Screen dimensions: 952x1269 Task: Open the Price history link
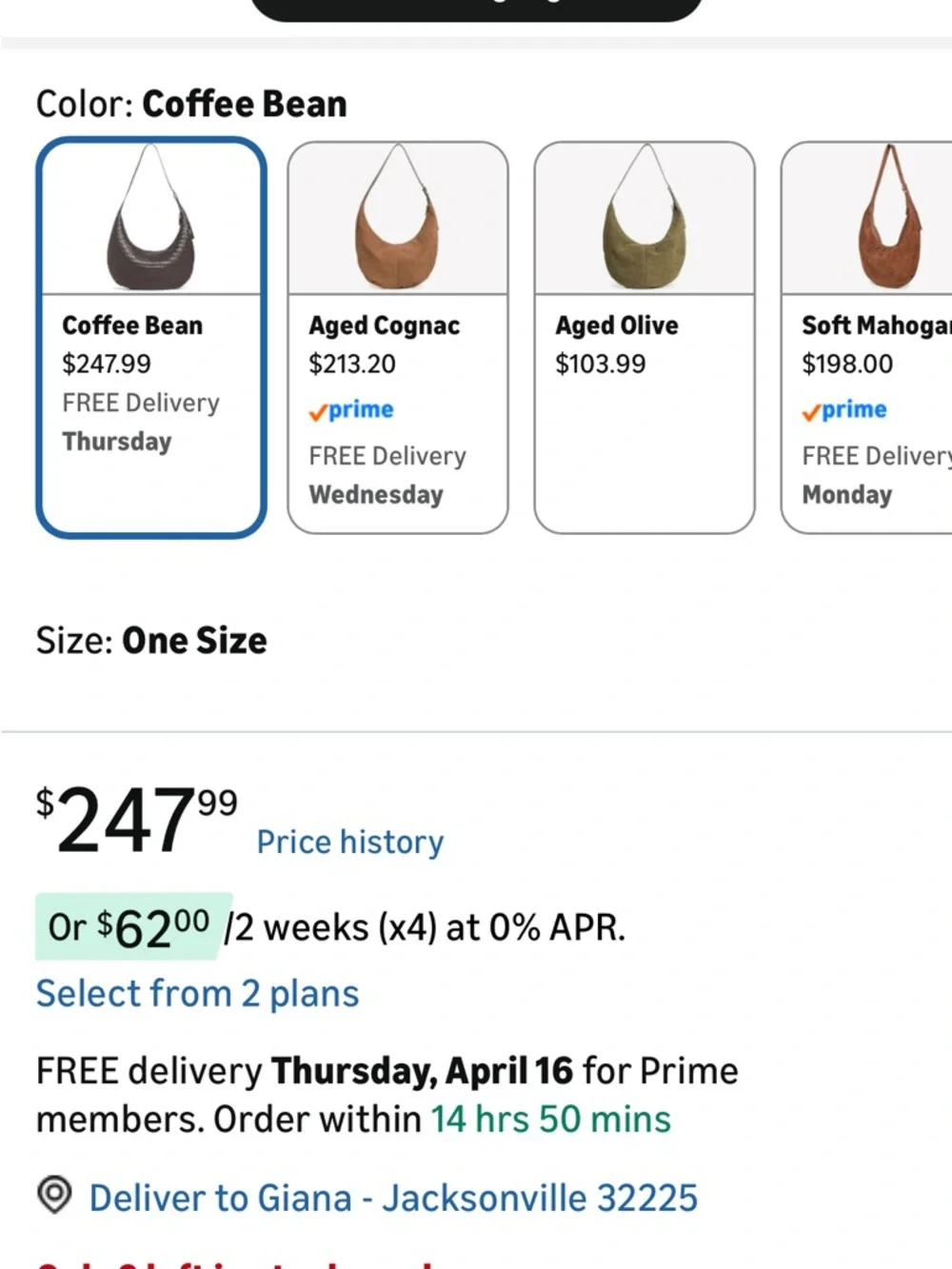click(x=350, y=843)
